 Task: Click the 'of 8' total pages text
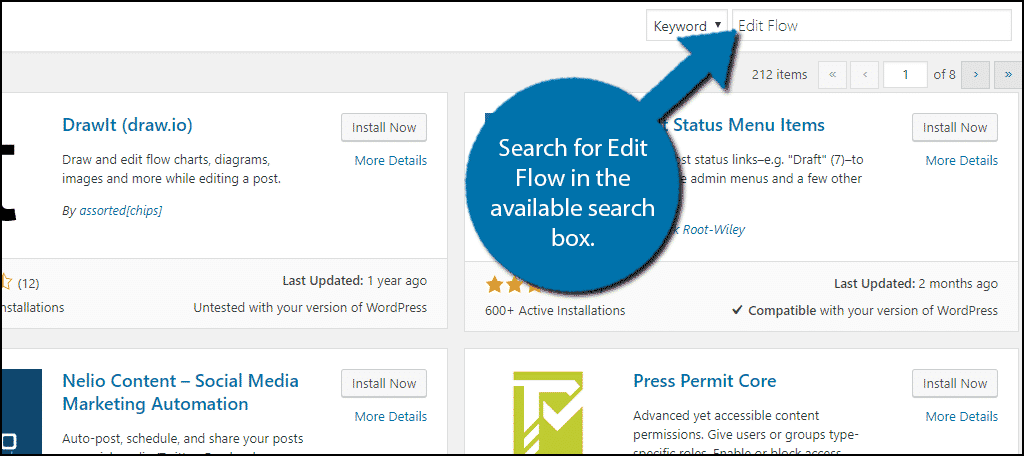point(944,74)
